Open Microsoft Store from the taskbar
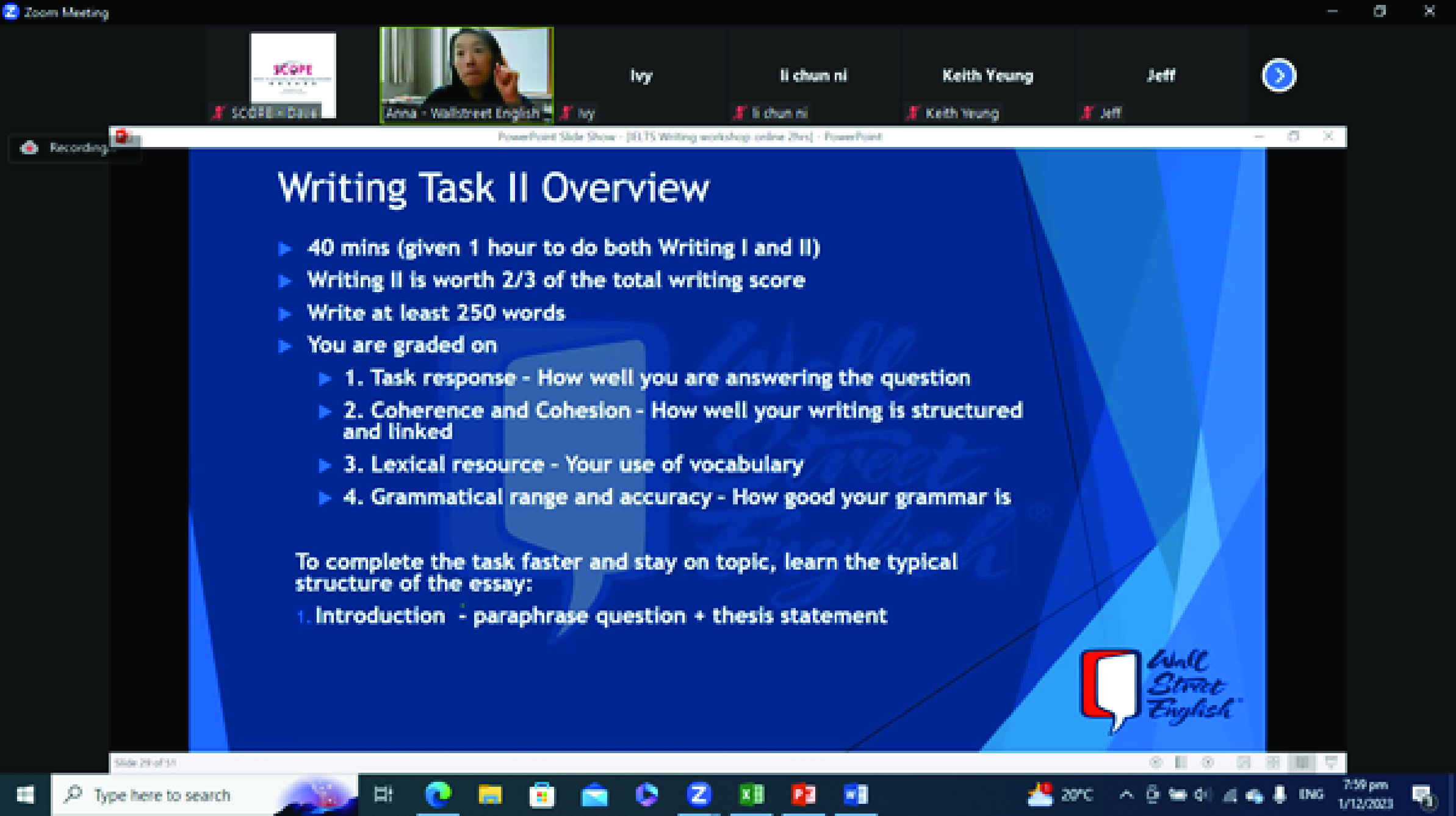 point(542,794)
